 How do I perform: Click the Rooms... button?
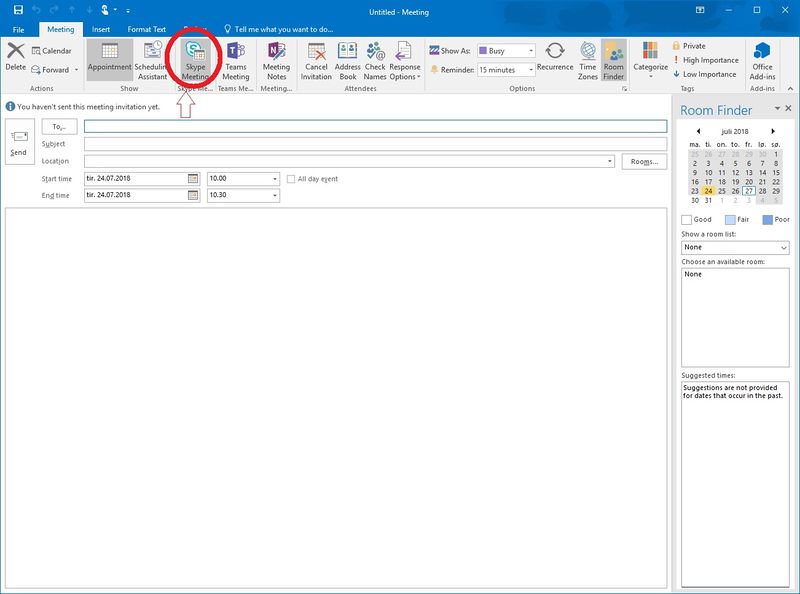(644, 161)
